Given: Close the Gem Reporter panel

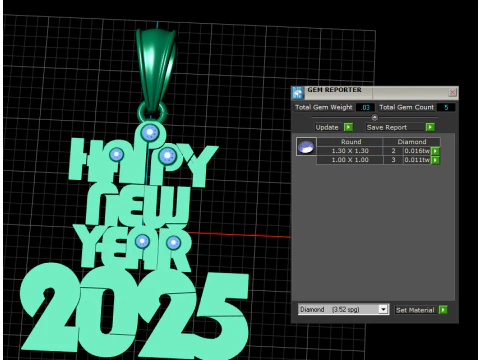Looking at the screenshot, I should pyautogui.click(x=452, y=92).
